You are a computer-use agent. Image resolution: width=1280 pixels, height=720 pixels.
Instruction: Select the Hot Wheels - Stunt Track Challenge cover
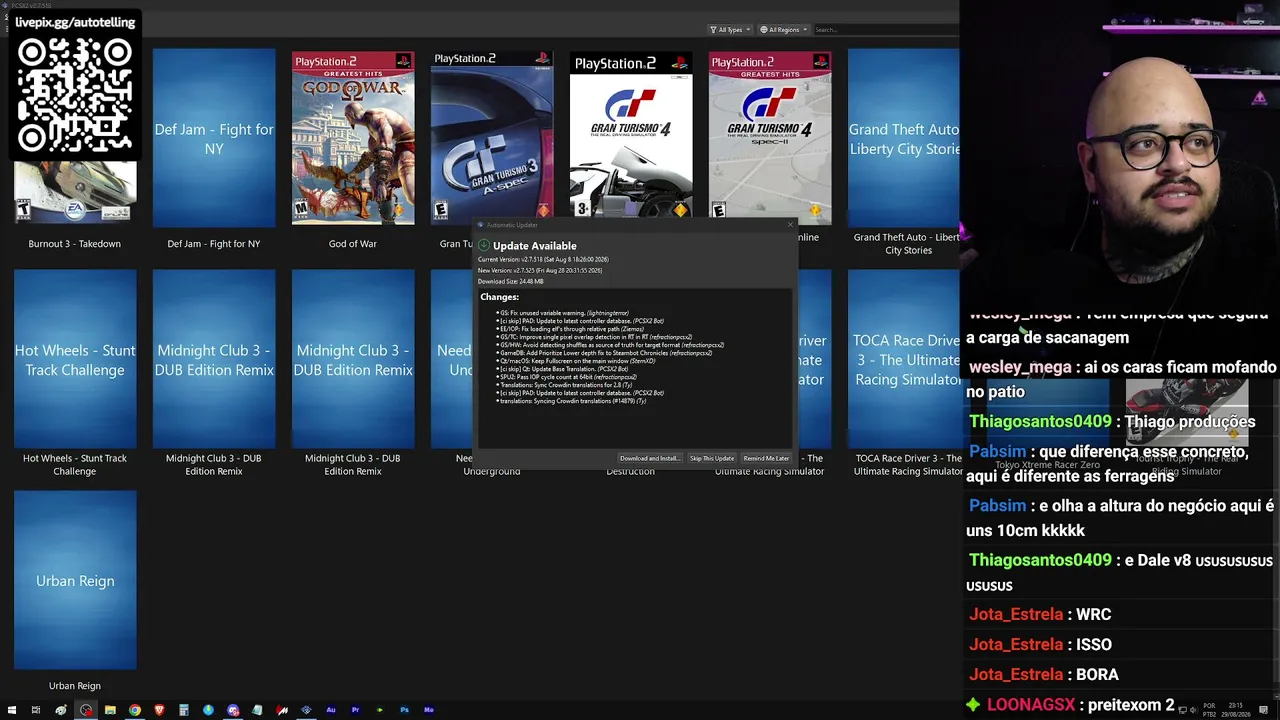pos(75,359)
